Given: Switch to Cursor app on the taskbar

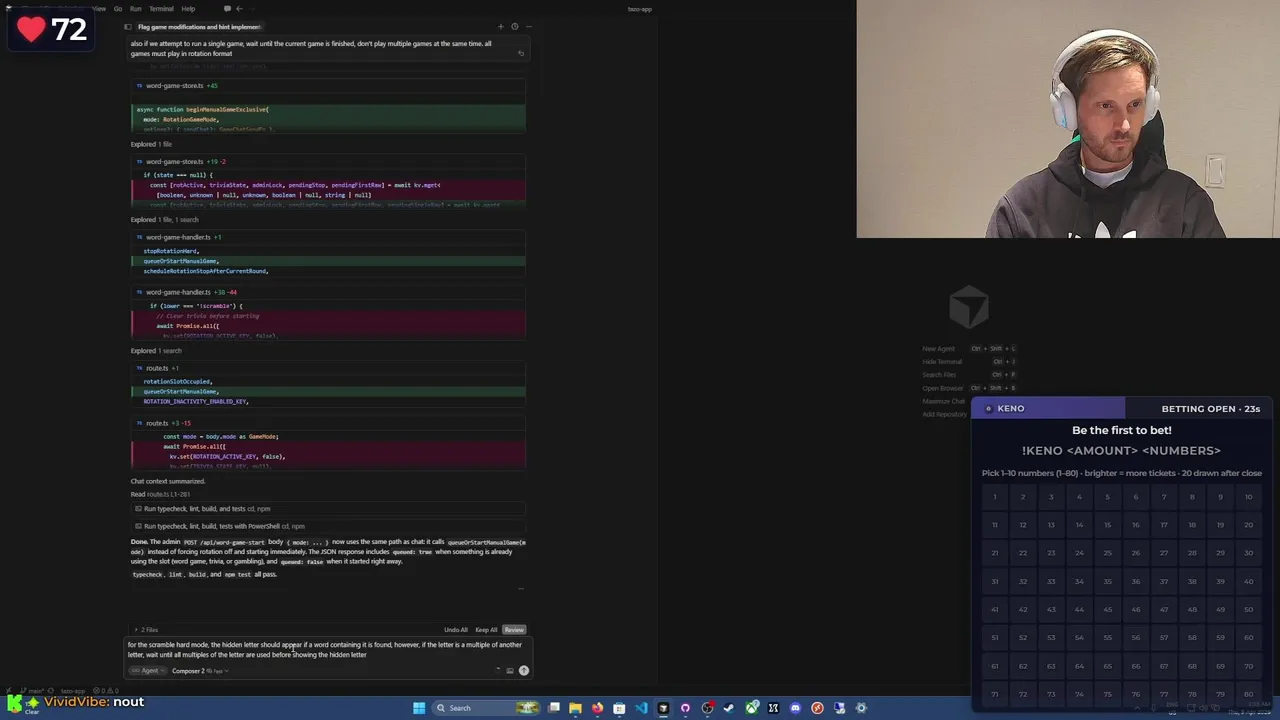Looking at the screenshot, I should (x=663, y=708).
